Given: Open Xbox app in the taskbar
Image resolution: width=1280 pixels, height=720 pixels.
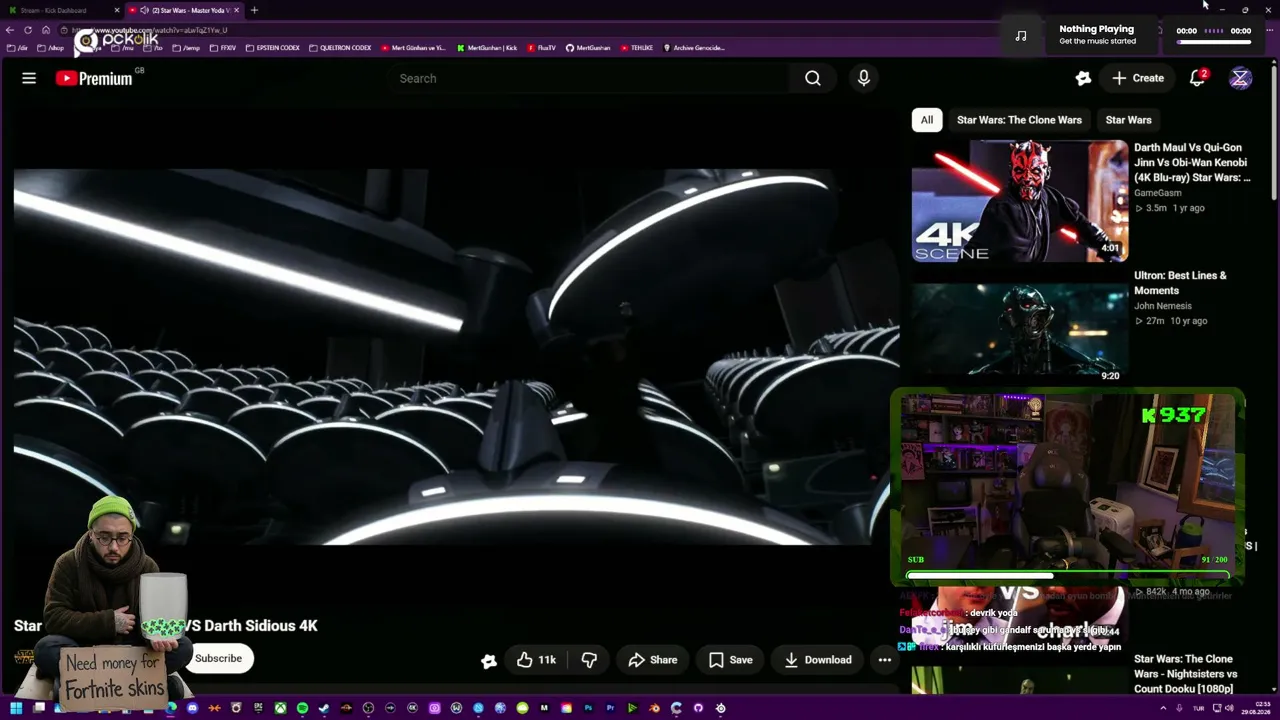Looking at the screenshot, I should (x=280, y=708).
